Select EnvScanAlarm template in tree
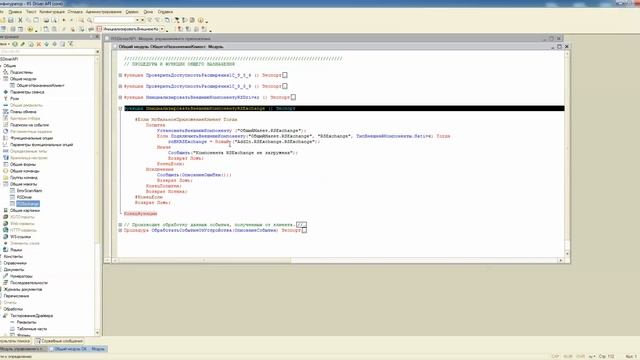The image size is (640, 360). (x=29, y=190)
